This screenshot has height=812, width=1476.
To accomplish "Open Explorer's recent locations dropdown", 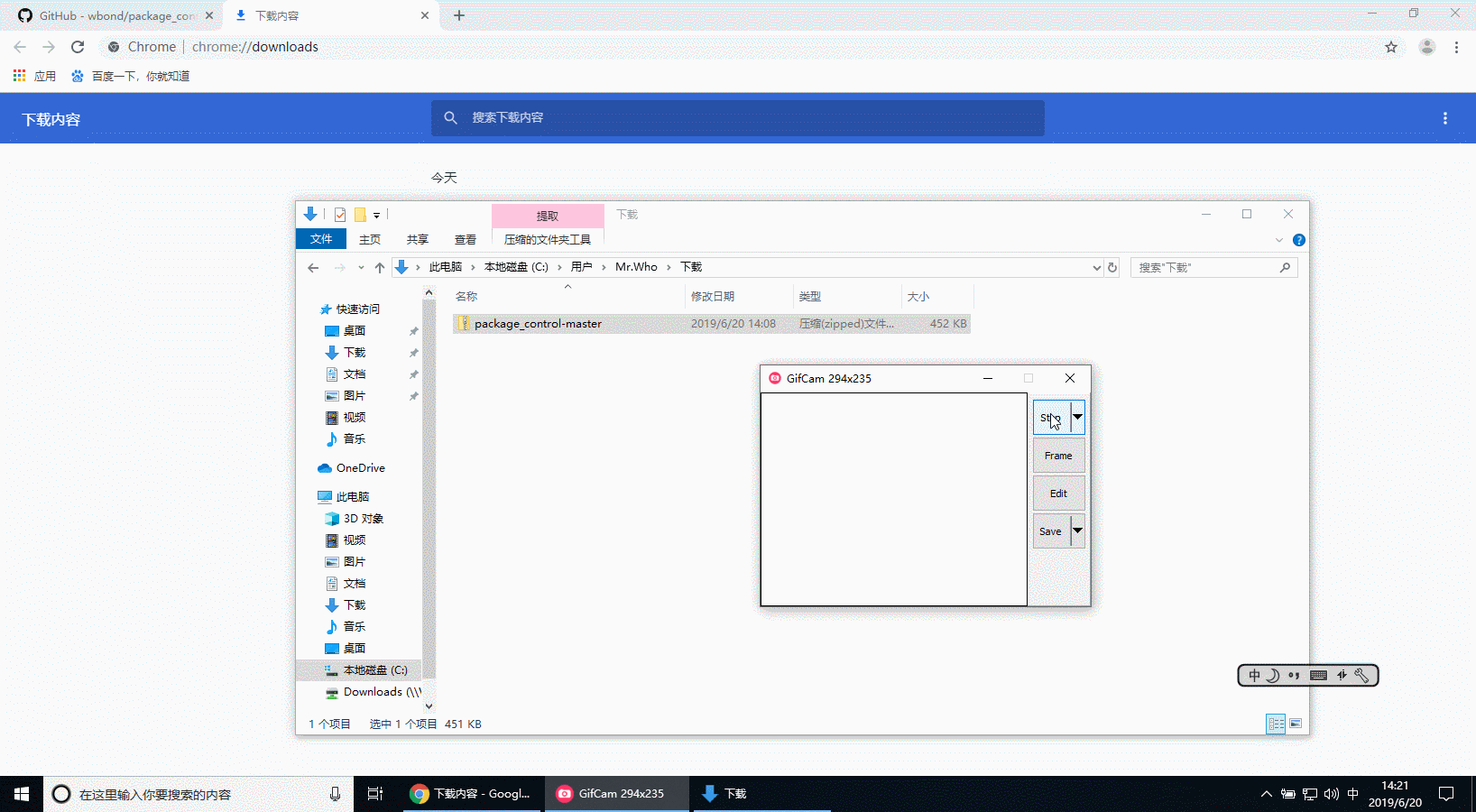I will (x=361, y=267).
